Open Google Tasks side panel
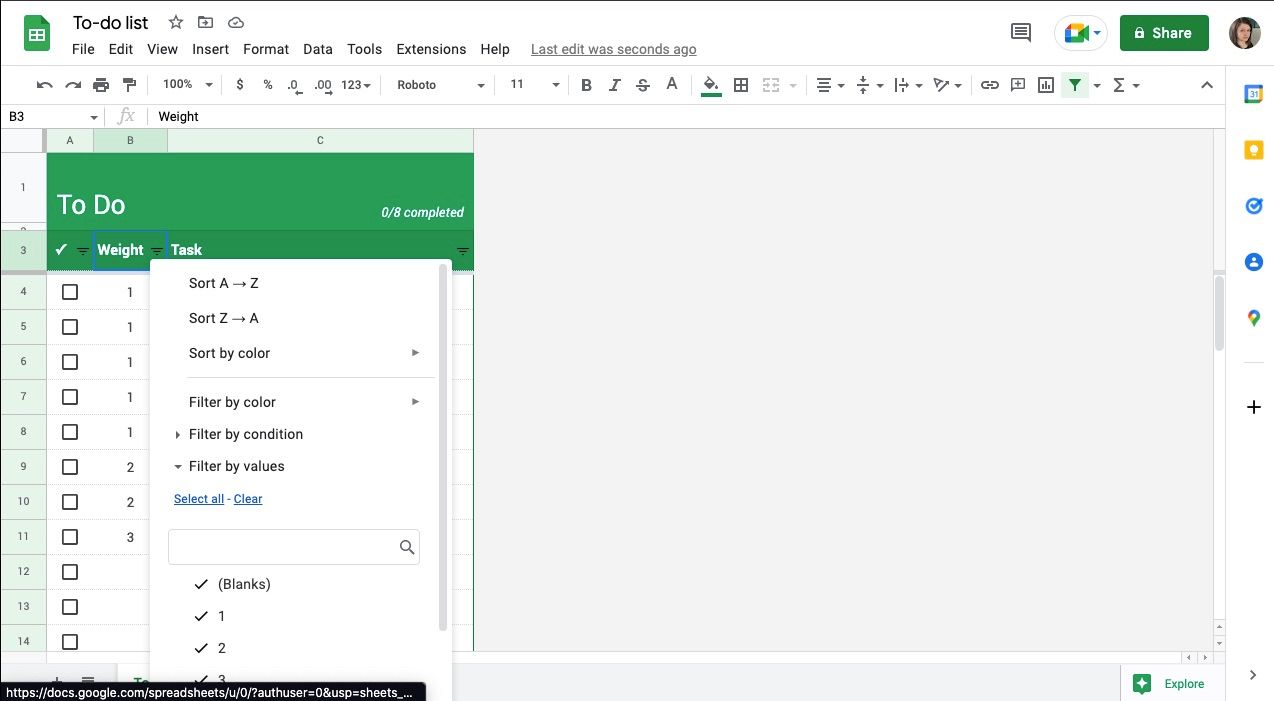 (x=1254, y=206)
